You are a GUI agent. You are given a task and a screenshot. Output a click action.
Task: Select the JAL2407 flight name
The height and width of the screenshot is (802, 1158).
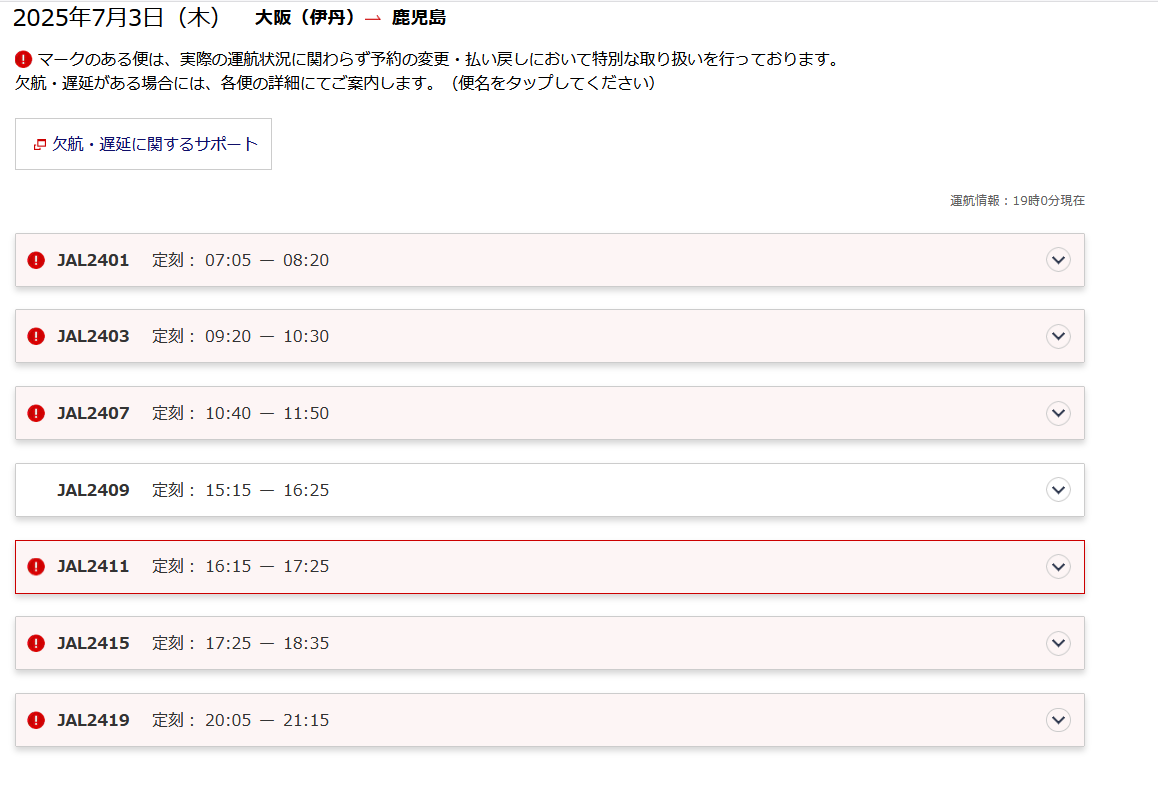point(93,413)
